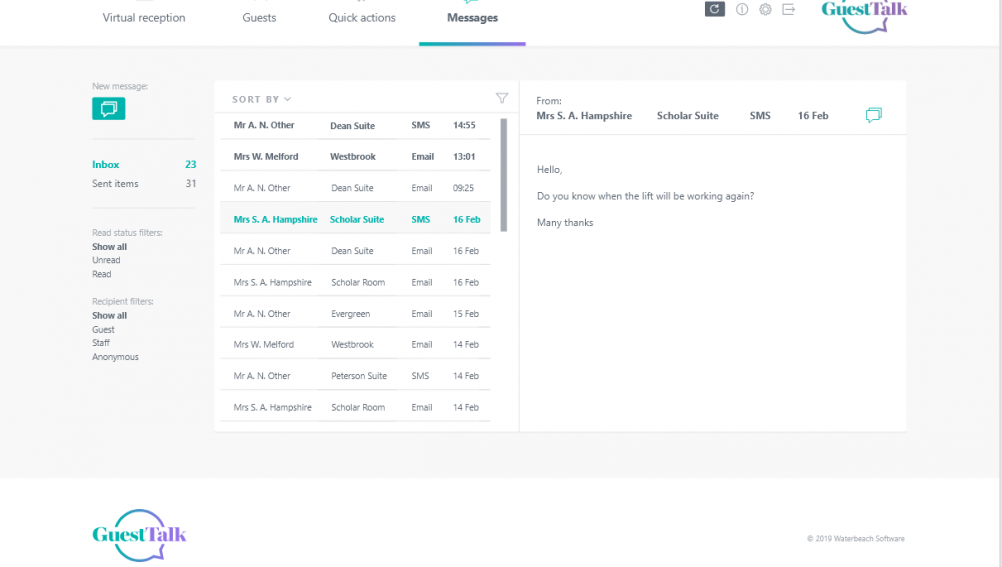
Task: Click the reply icon beside 16 Feb
Action: click(x=873, y=116)
